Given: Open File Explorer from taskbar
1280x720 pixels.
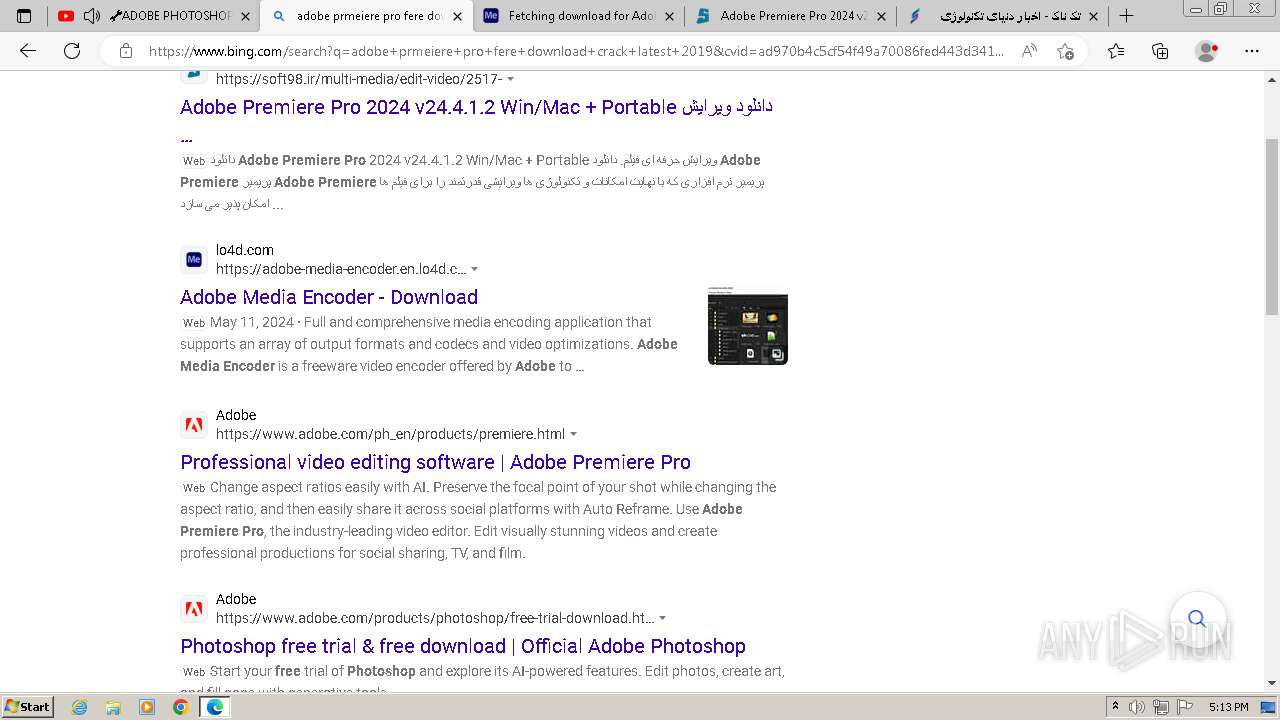Looking at the screenshot, I should click(113, 707).
